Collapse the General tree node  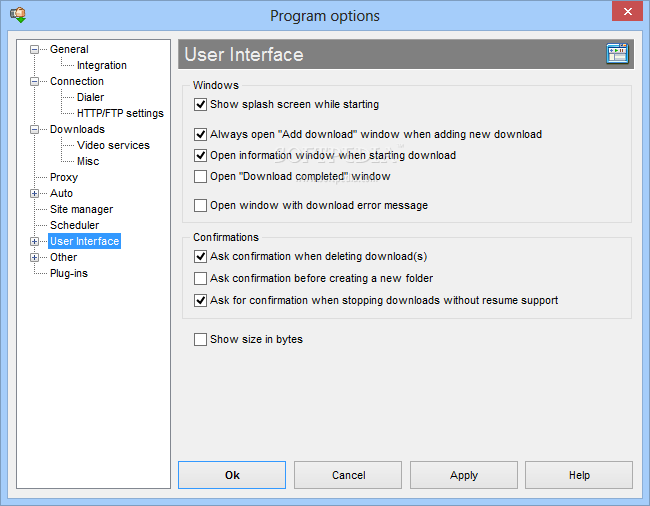[x=34, y=49]
